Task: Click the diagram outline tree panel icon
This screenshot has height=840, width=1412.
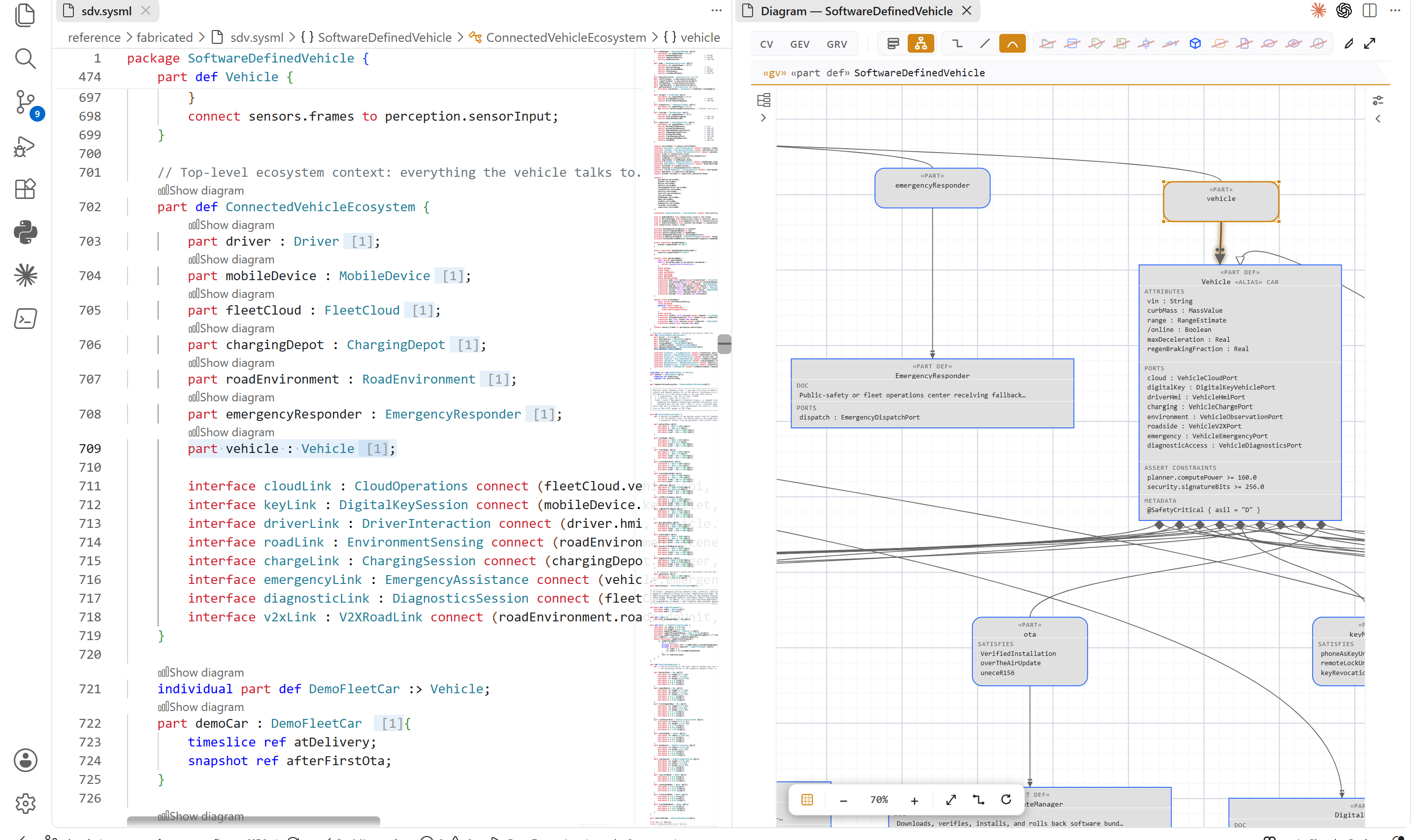Action: (764, 100)
